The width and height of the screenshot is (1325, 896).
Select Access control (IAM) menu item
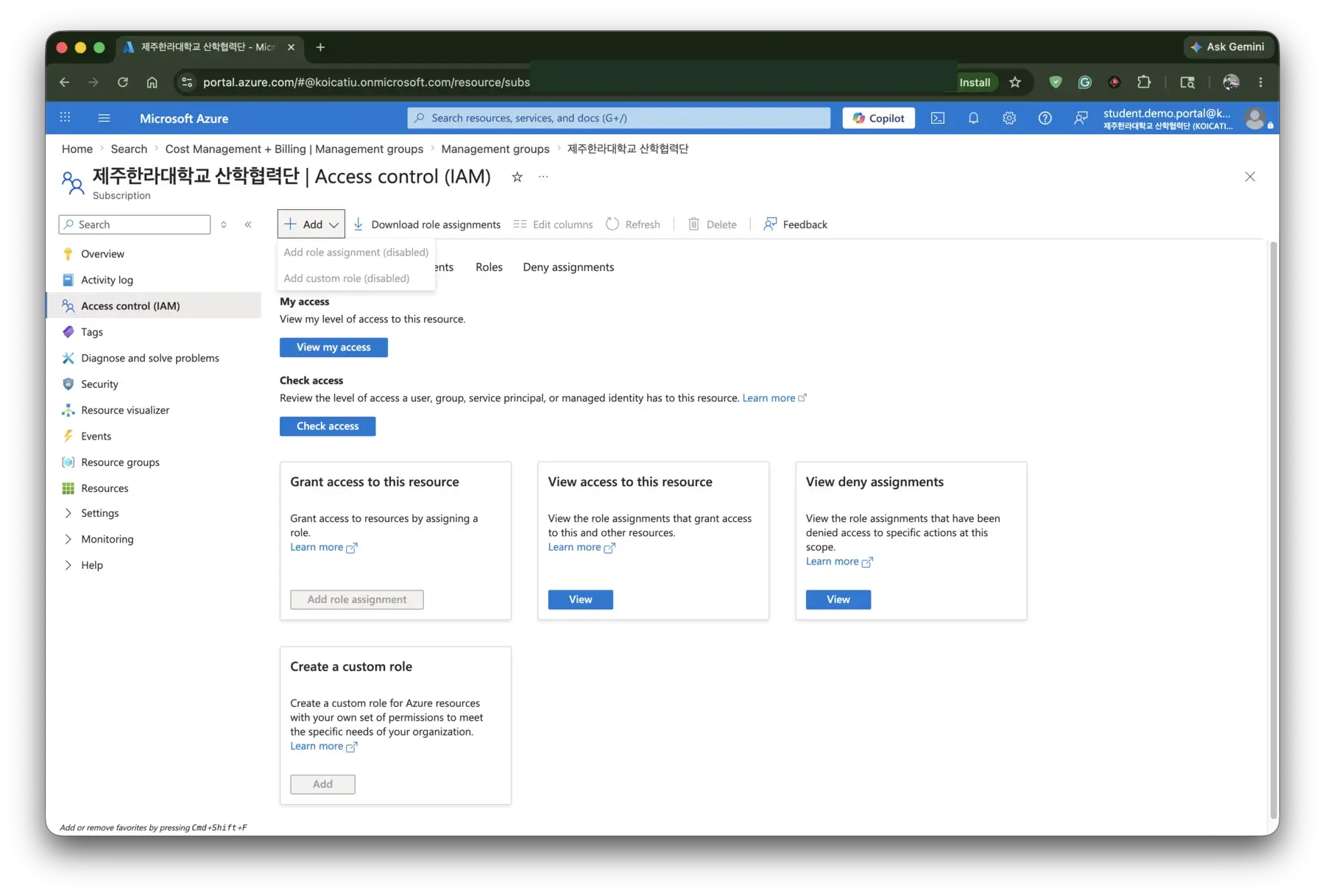[153, 306]
